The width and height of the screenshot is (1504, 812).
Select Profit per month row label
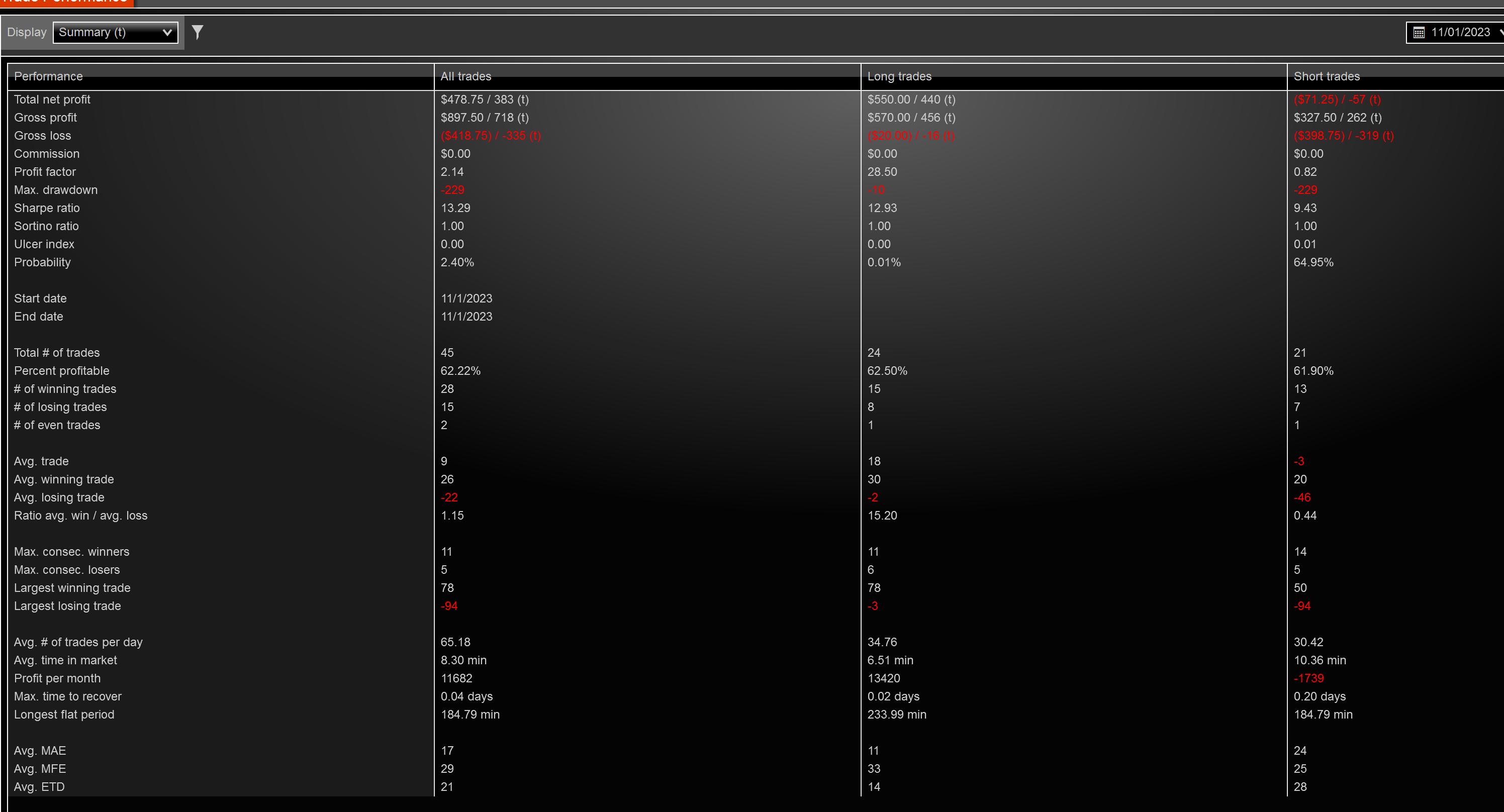pos(57,678)
